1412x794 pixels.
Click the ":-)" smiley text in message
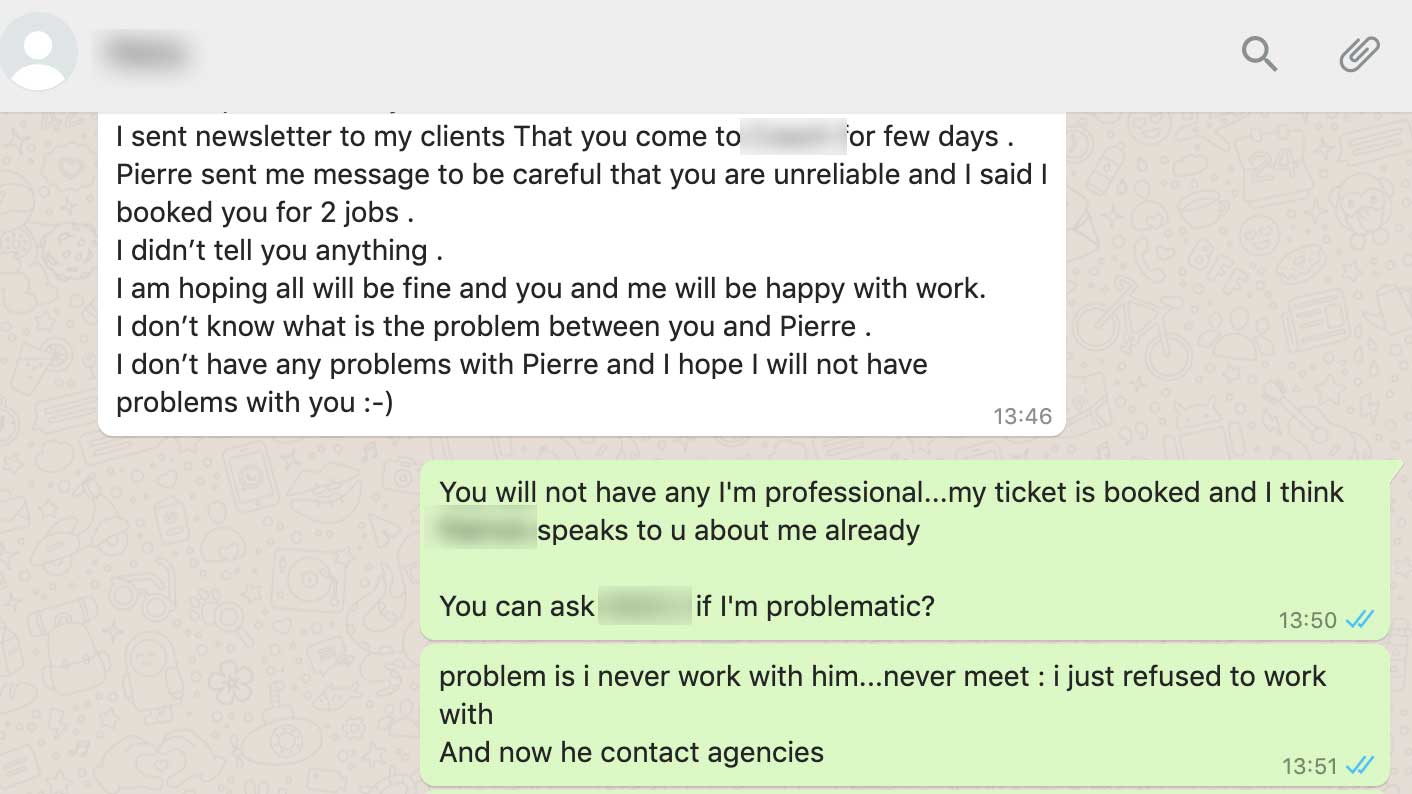[375, 402]
